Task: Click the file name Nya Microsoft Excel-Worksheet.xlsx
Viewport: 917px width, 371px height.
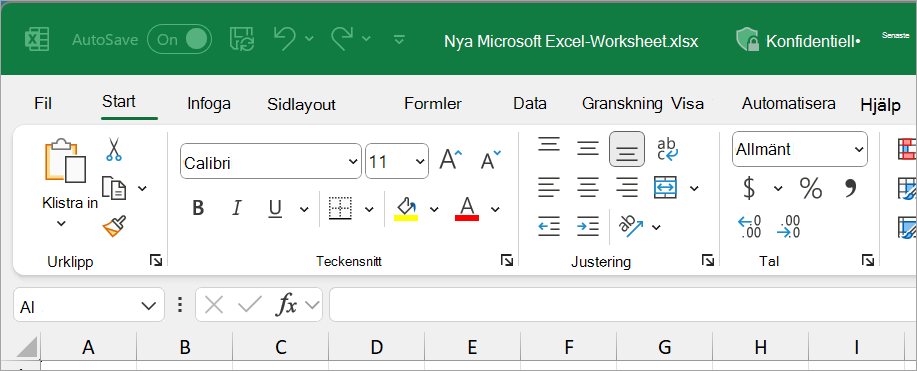Action: click(x=571, y=42)
